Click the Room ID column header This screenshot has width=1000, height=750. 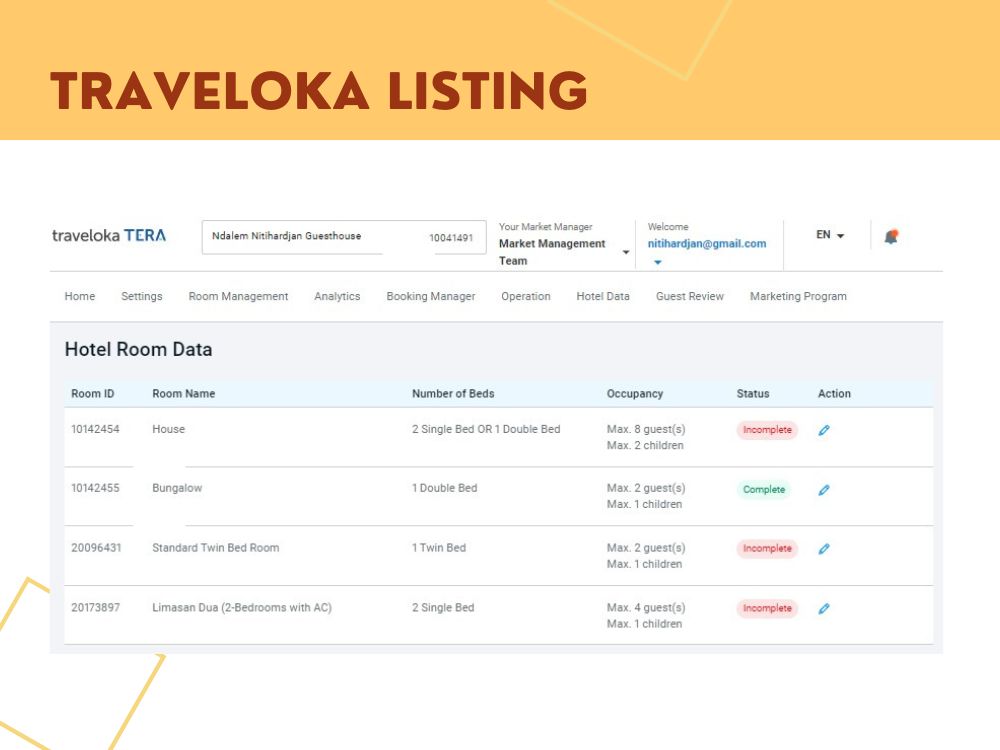tap(92, 393)
